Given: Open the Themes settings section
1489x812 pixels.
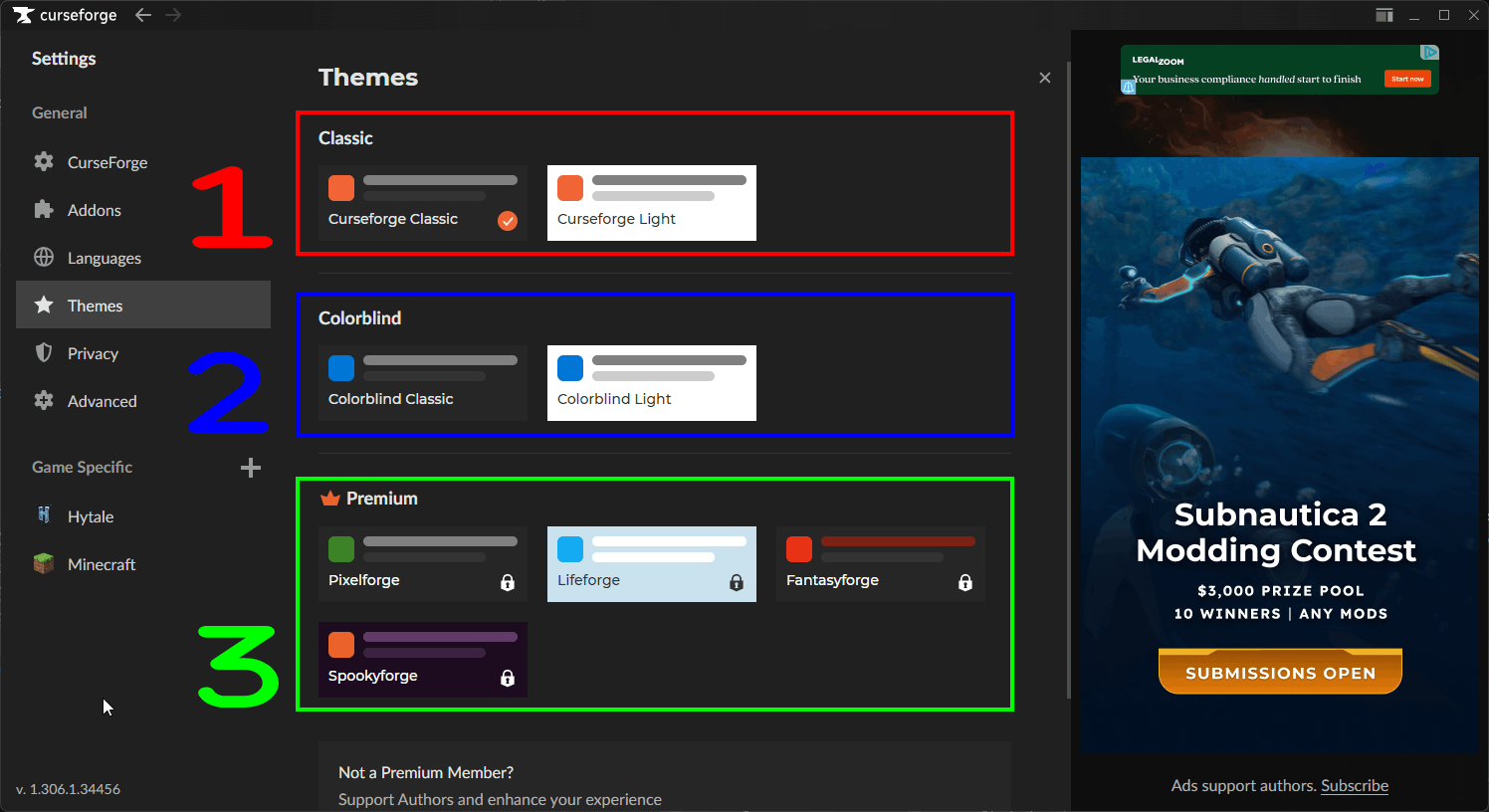Looking at the screenshot, I should (x=143, y=304).
